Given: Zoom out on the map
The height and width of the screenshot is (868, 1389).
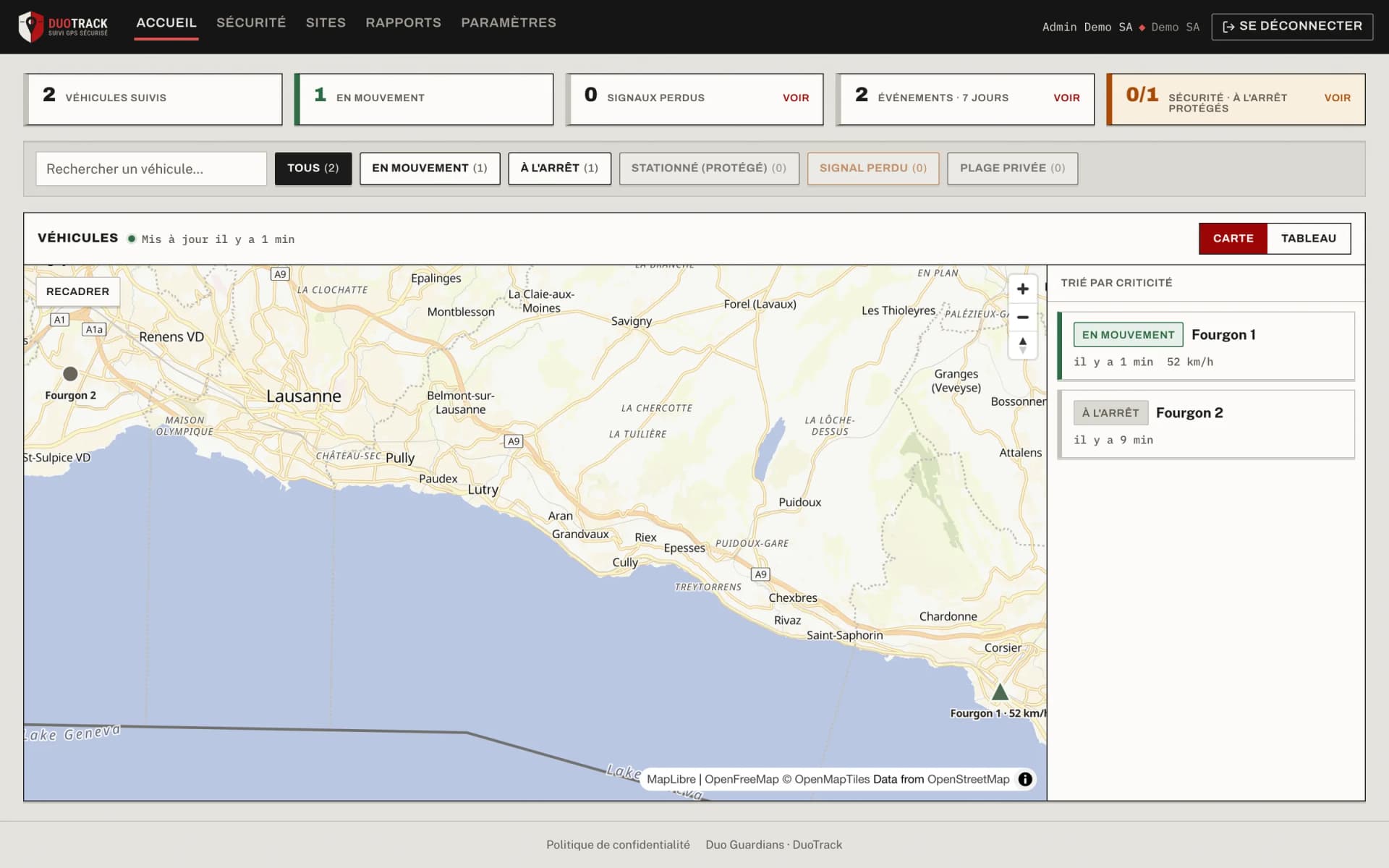Looking at the screenshot, I should (1022, 318).
